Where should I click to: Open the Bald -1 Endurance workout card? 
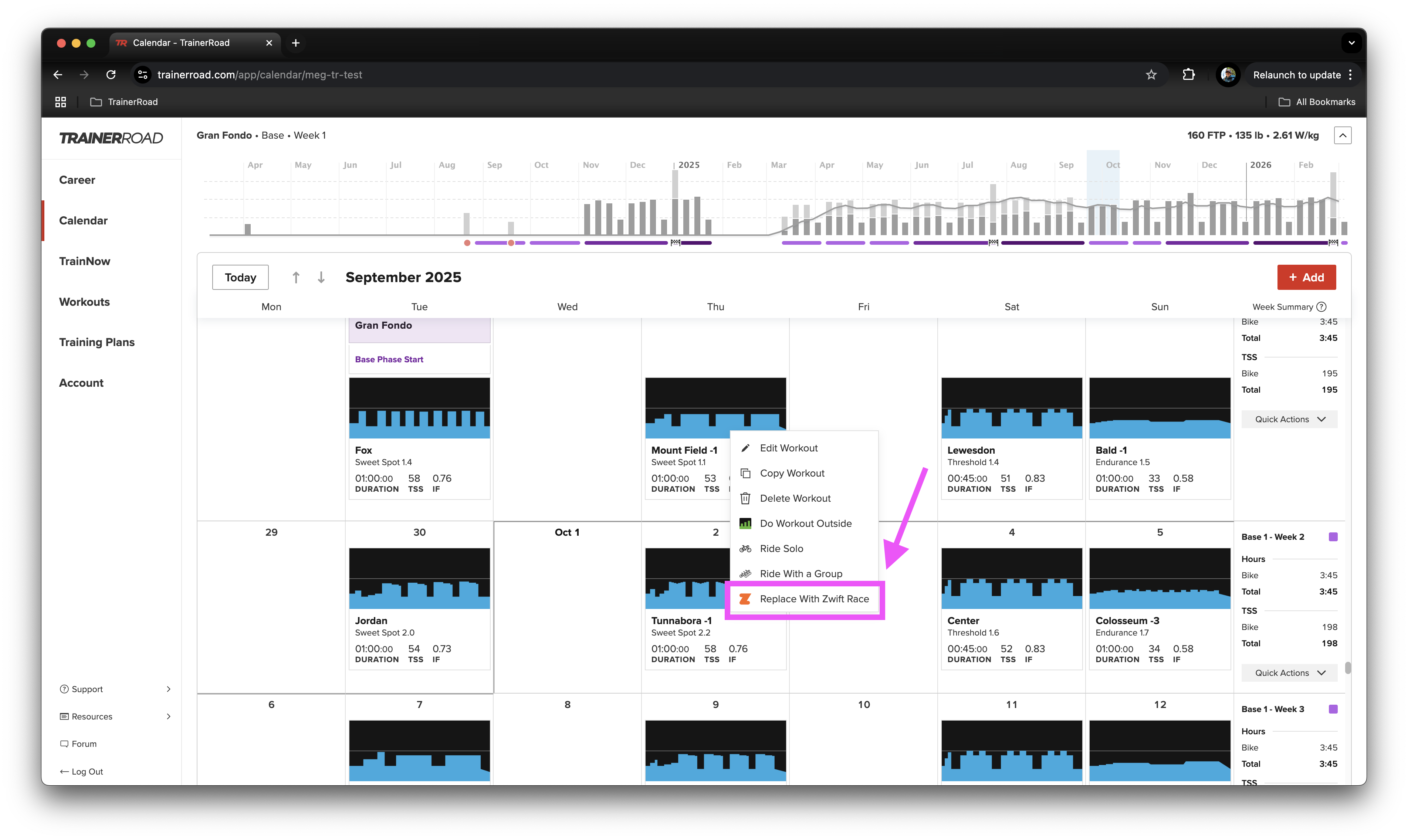tap(1160, 439)
